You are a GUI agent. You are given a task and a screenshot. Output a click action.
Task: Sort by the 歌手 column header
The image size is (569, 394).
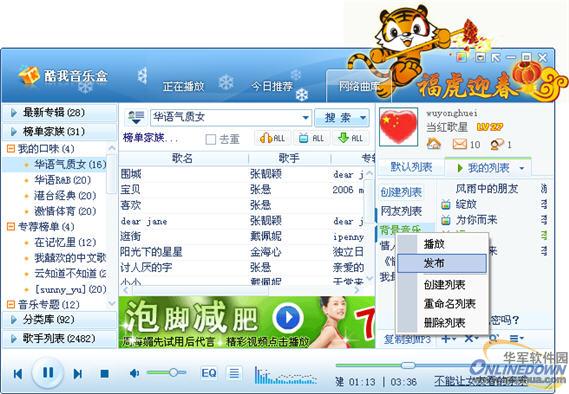point(289,159)
